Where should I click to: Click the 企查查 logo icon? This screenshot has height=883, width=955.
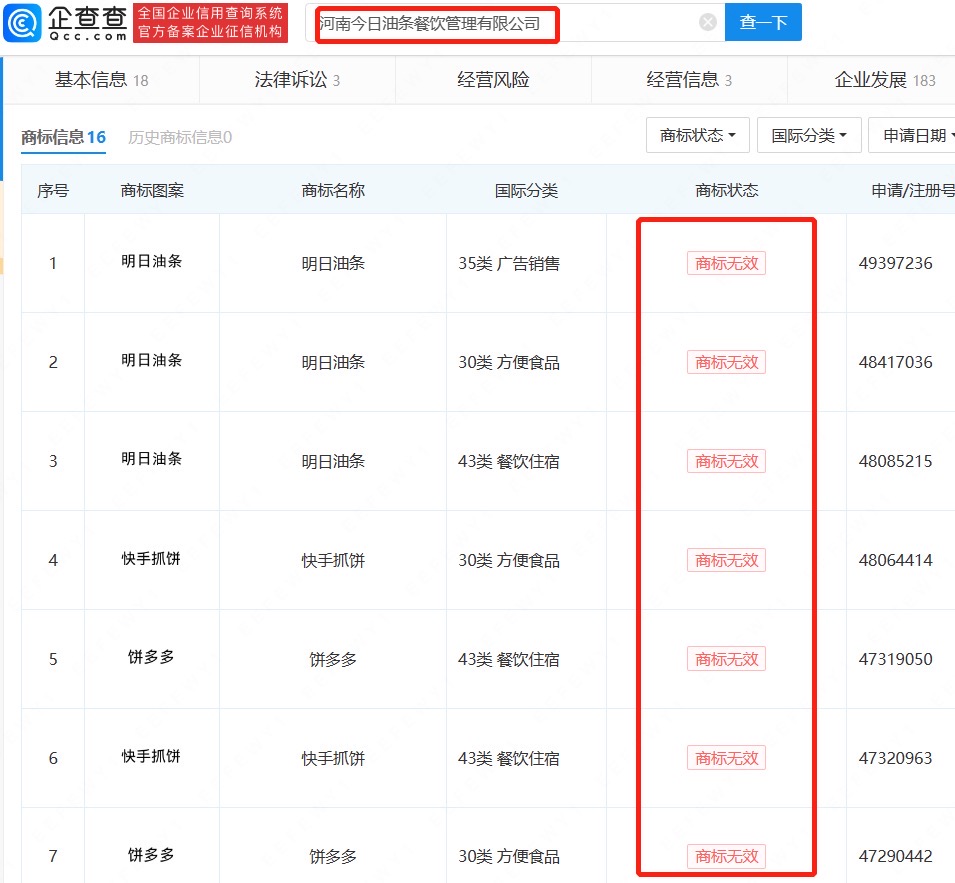pyautogui.click(x=23, y=23)
